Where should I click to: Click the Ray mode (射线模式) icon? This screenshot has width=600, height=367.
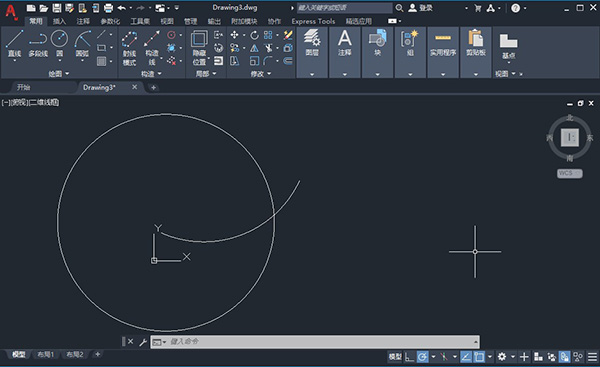click(129, 48)
